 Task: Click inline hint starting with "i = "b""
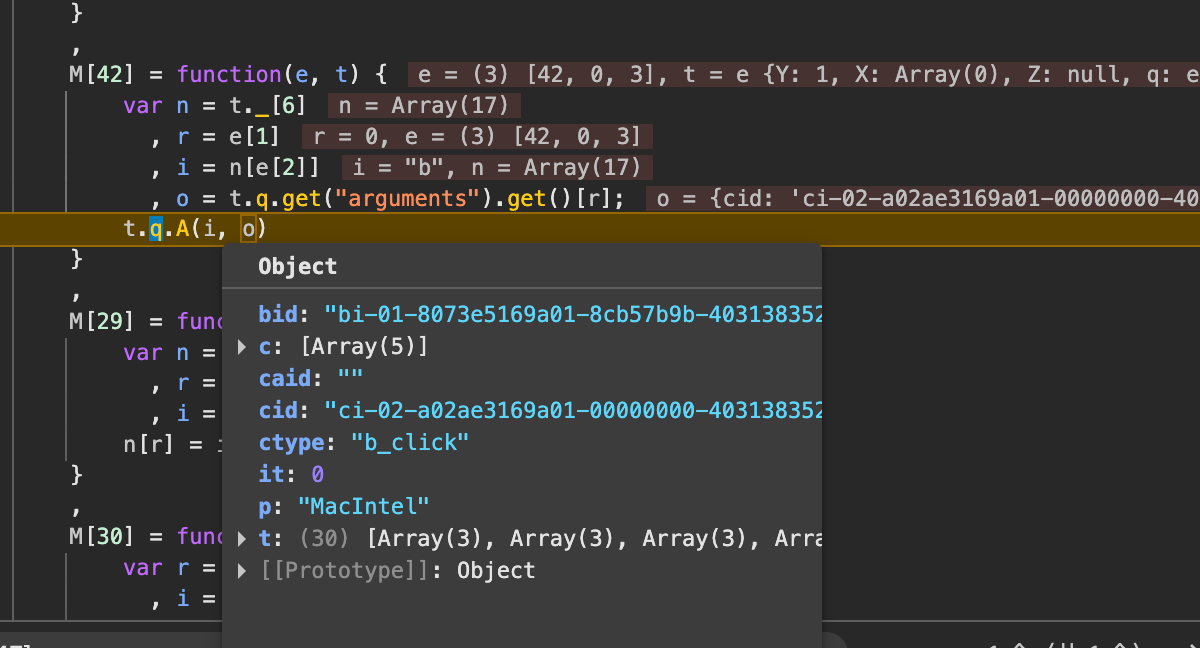tap(497, 167)
